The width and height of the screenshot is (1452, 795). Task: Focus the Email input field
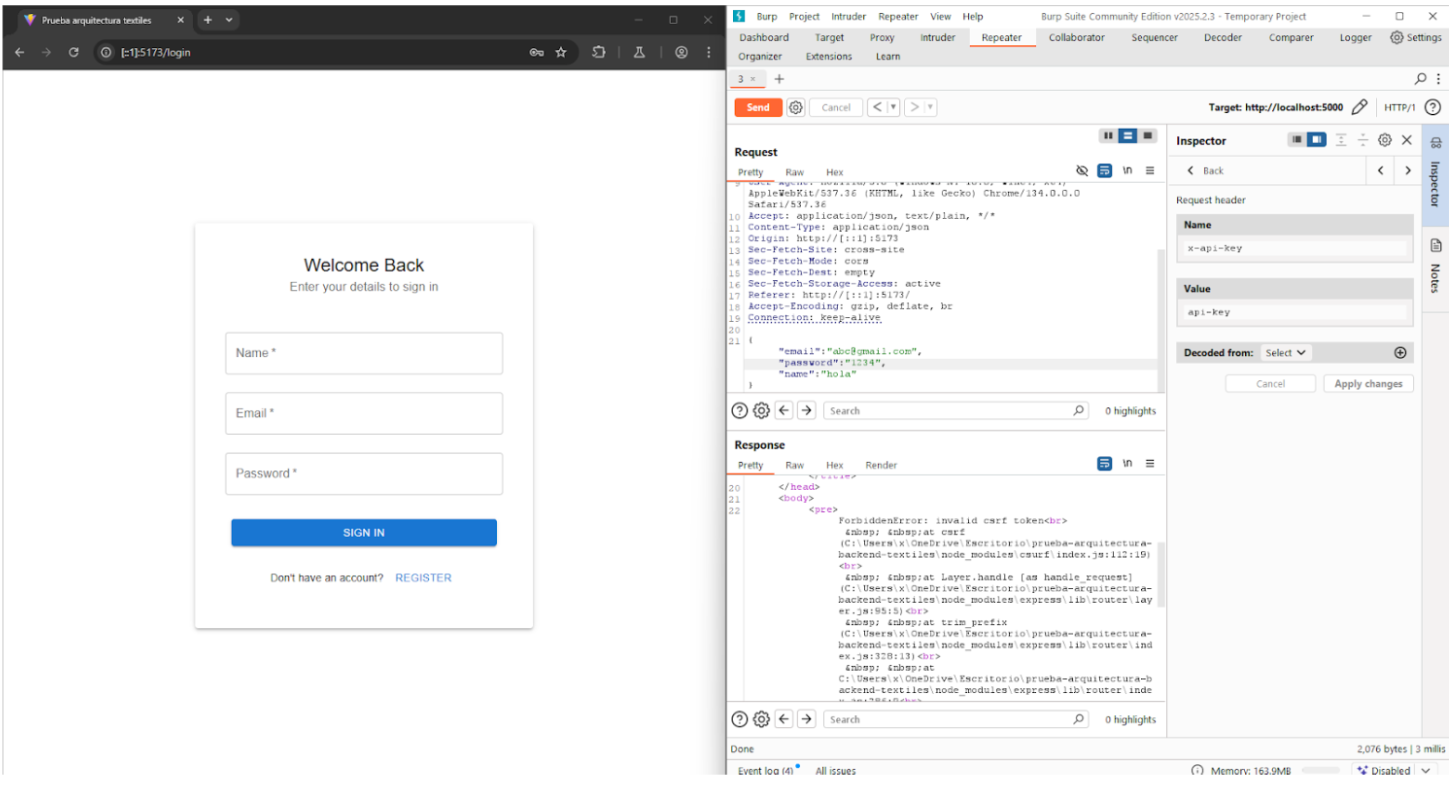[364, 413]
